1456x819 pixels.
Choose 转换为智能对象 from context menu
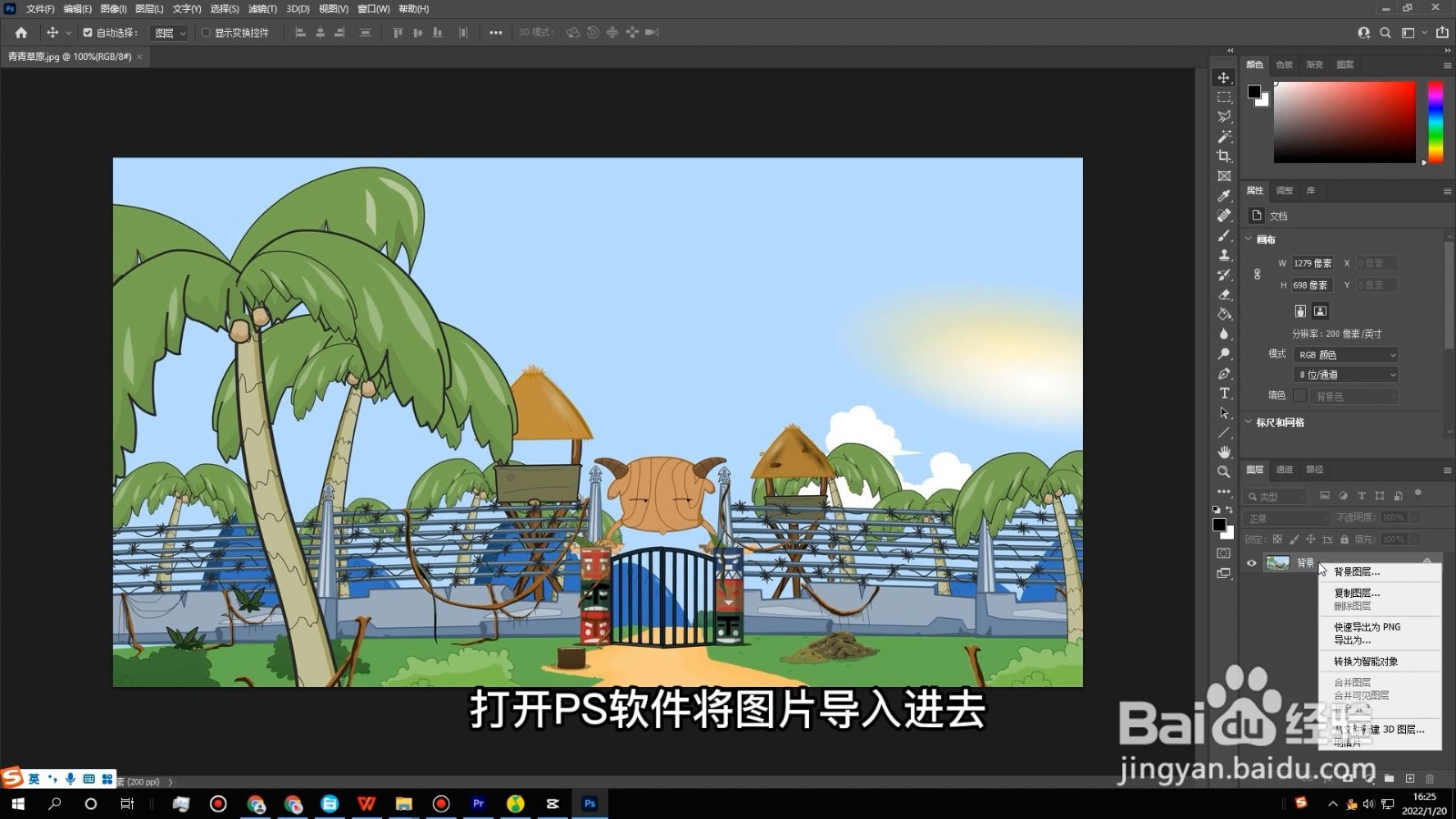point(1366,662)
